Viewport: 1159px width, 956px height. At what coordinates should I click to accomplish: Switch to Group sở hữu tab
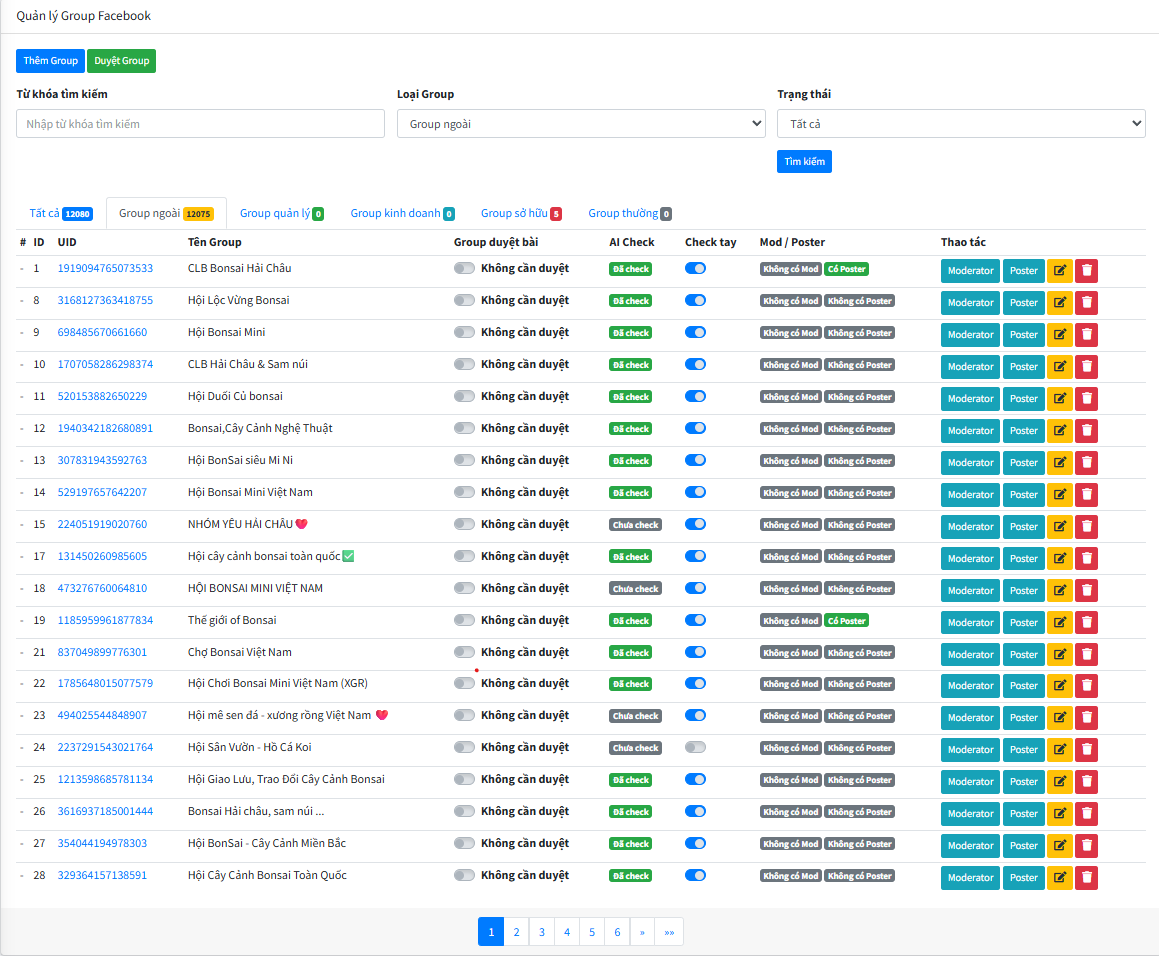point(521,213)
